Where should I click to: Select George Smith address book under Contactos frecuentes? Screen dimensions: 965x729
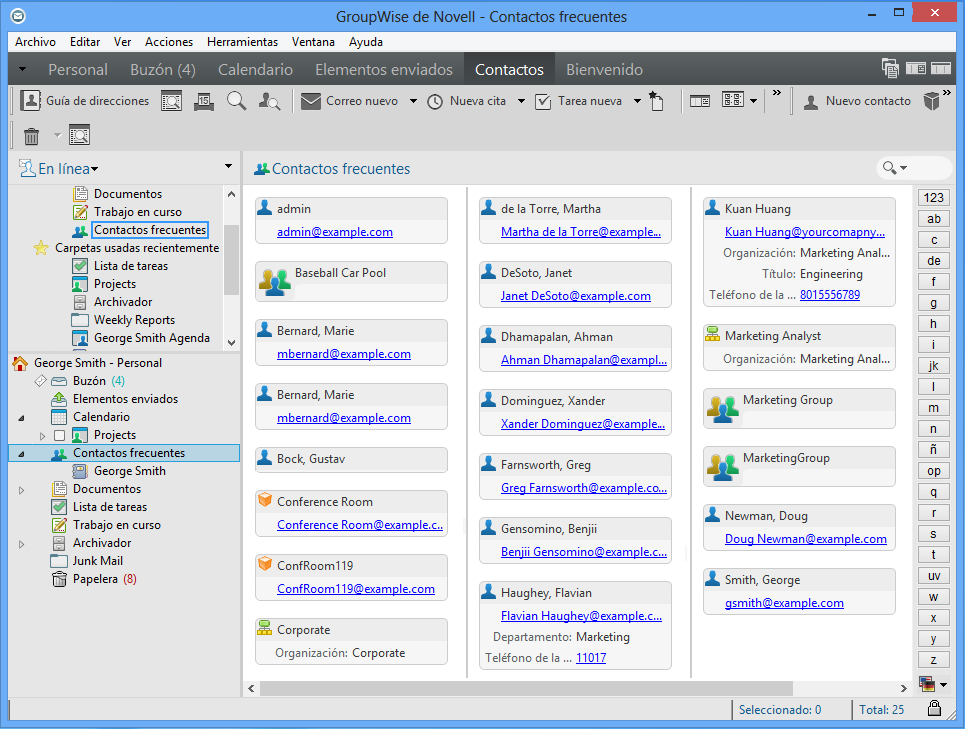tap(130, 471)
